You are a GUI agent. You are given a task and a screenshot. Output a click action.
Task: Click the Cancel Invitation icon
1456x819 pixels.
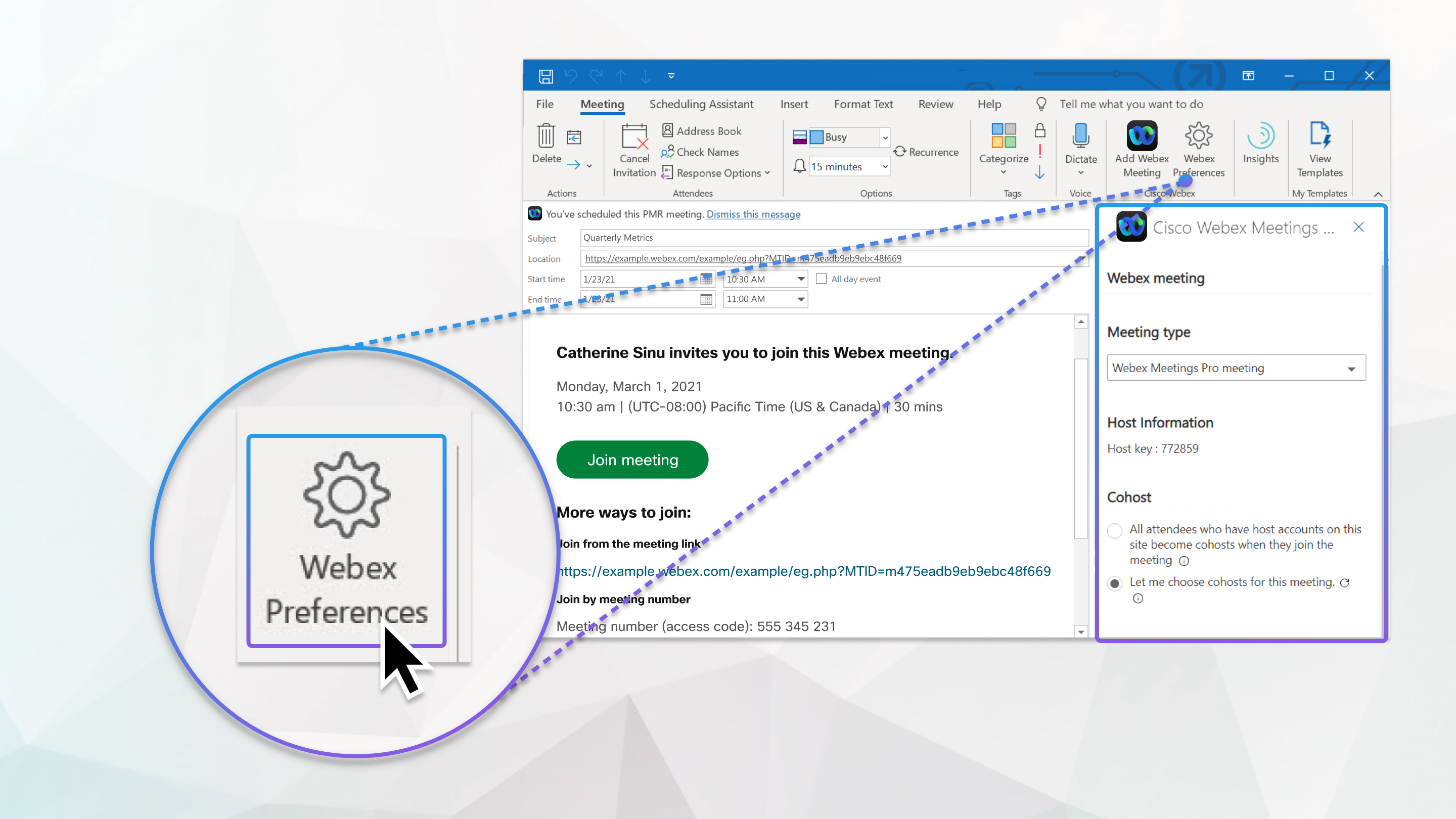tap(634, 149)
